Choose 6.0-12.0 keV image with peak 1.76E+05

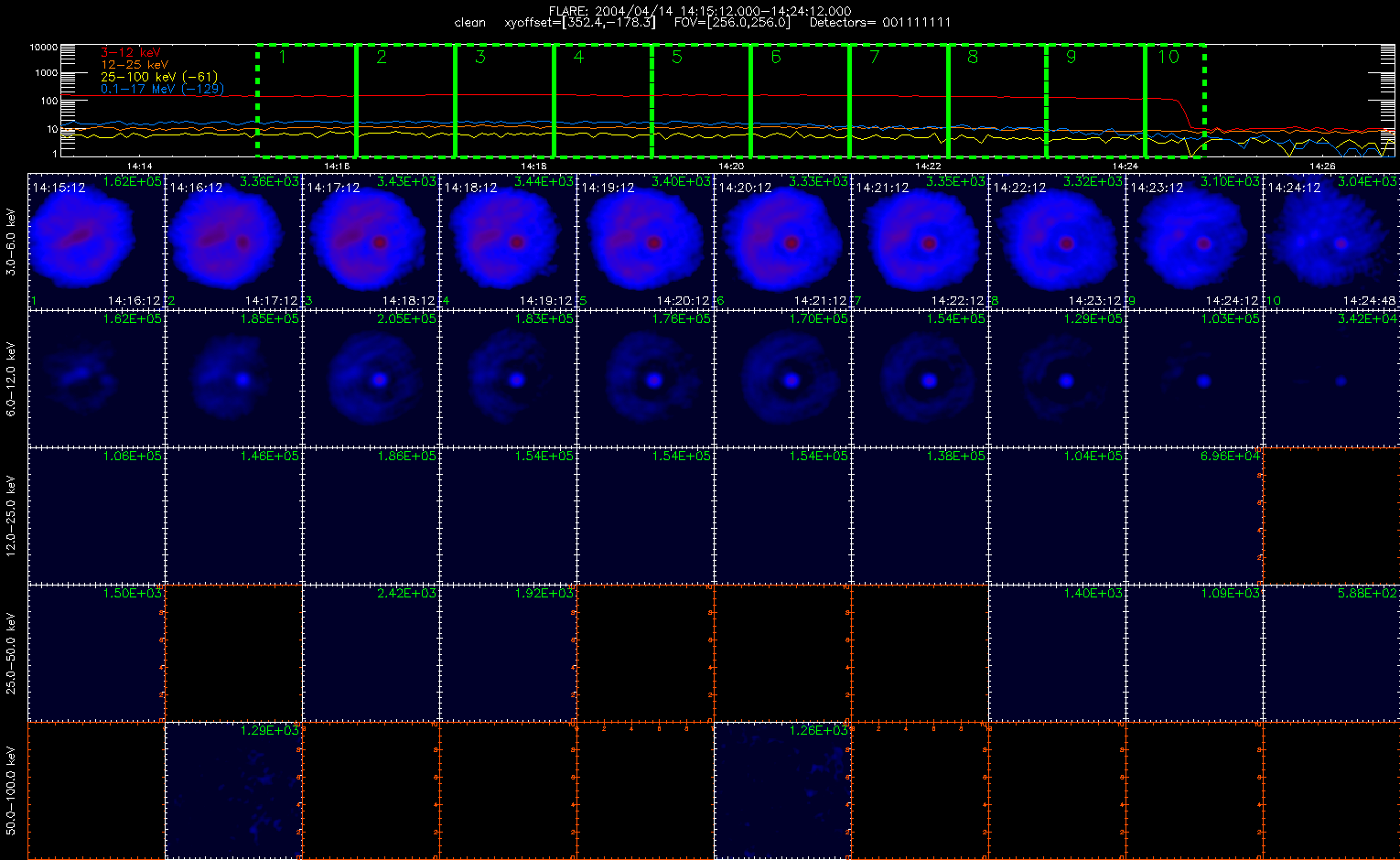pyautogui.click(x=645, y=378)
